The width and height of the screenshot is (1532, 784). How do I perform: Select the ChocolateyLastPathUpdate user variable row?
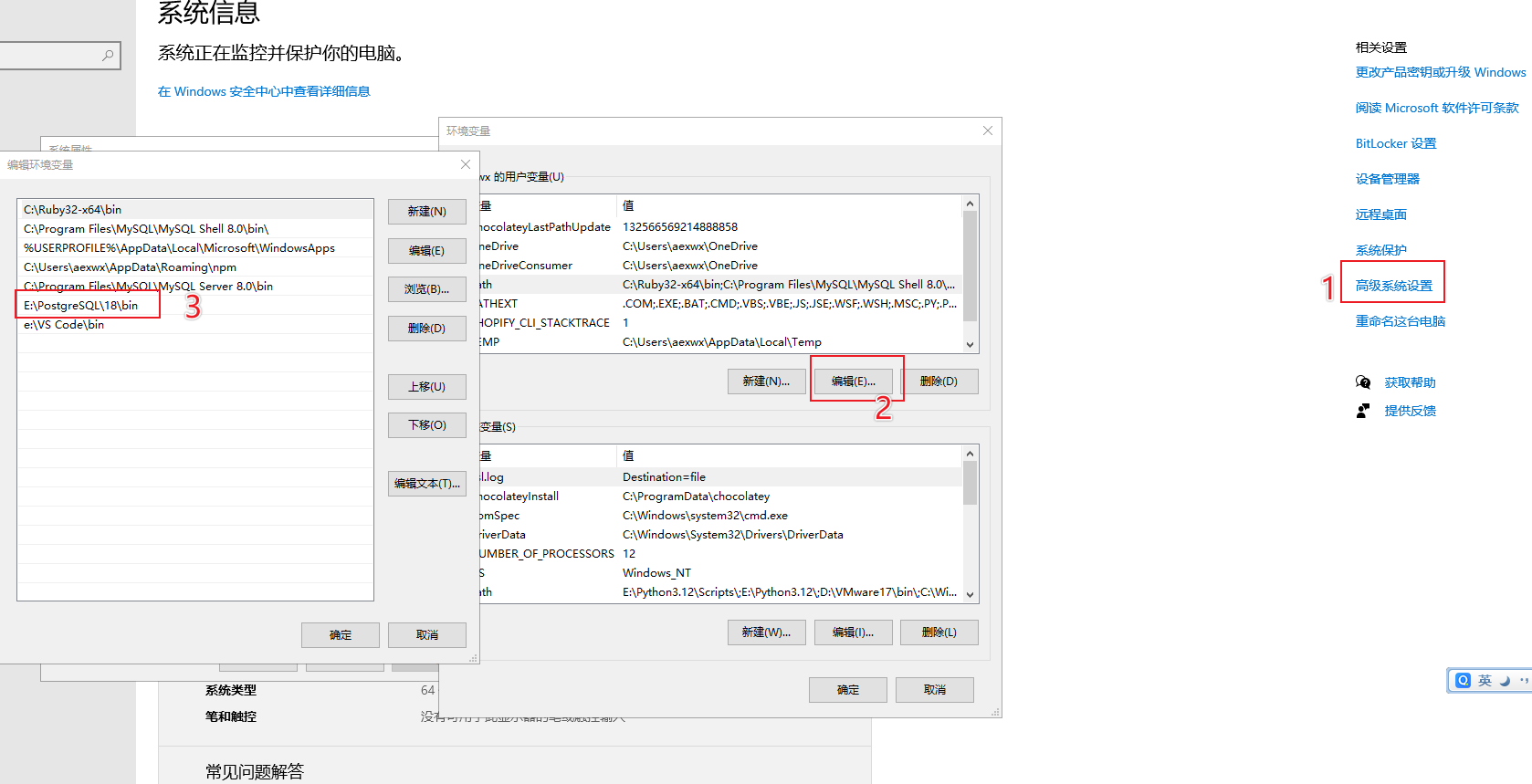720,227
